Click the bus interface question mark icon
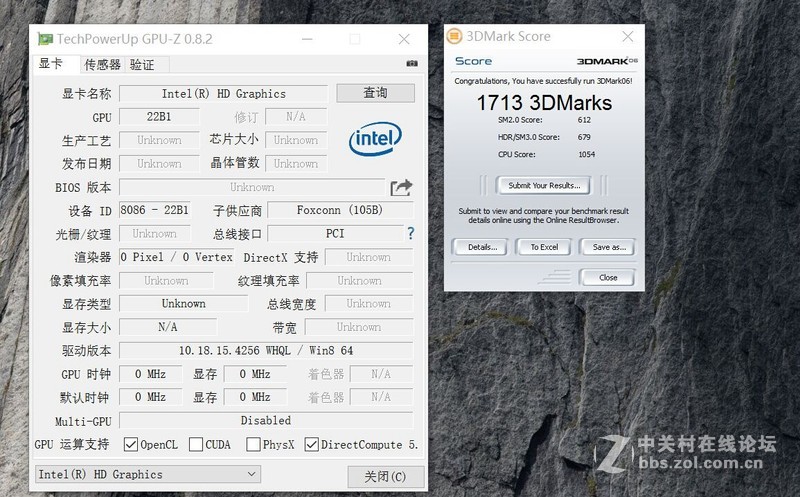The width and height of the screenshot is (800, 497). click(410, 233)
